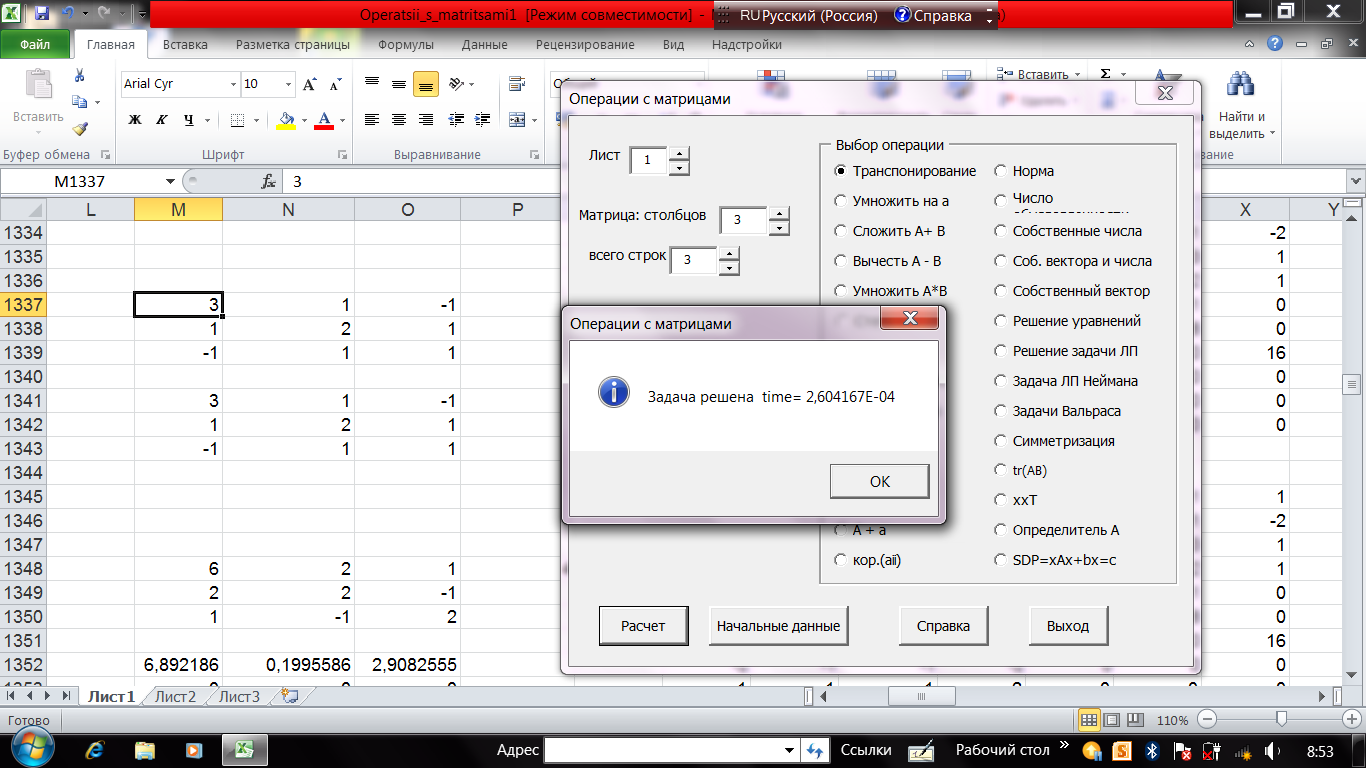Toggle italic К formatting
The image size is (1366, 768).
tap(162, 120)
